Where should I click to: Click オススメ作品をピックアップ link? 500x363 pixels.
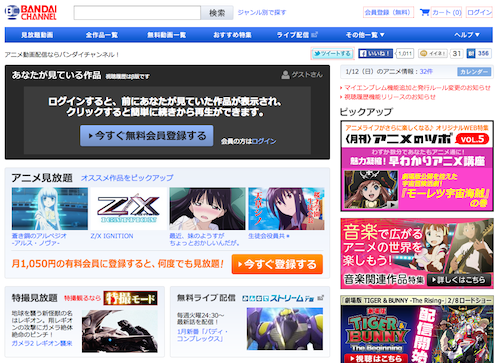click(127, 178)
